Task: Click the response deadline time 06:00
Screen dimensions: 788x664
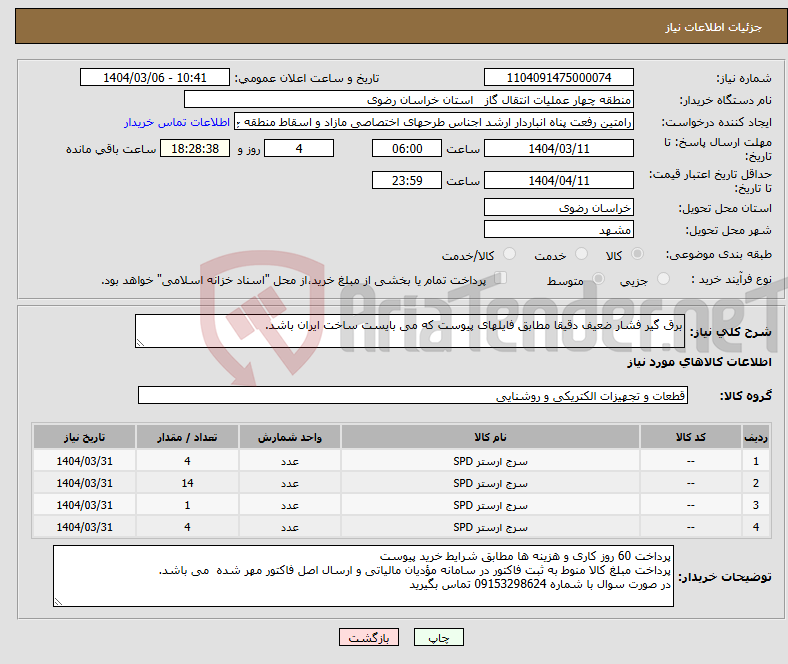Action: (x=407, y=148)
